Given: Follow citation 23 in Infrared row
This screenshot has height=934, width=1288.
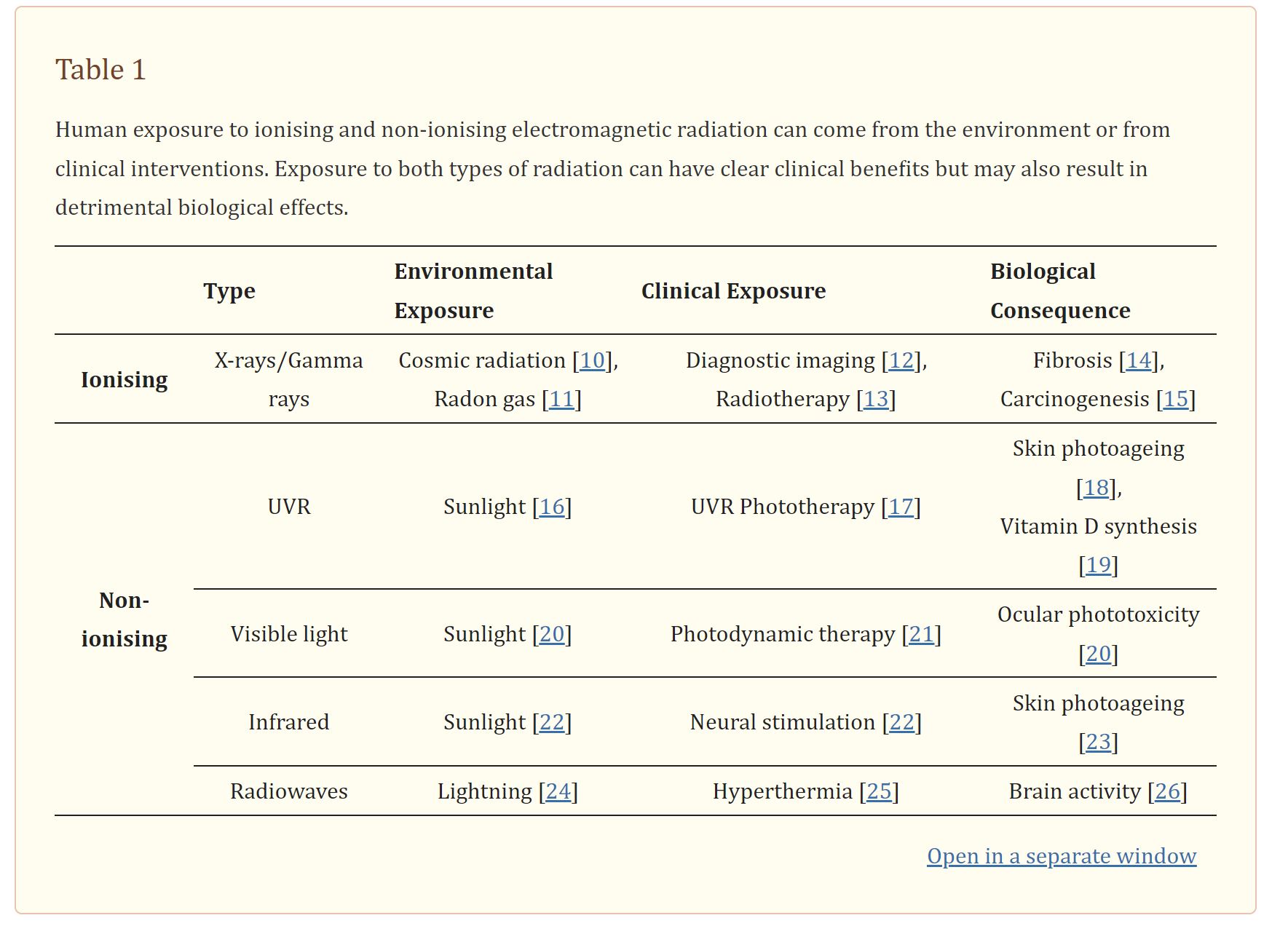Looking at the screenshot, I should [x=1098, y=742].
